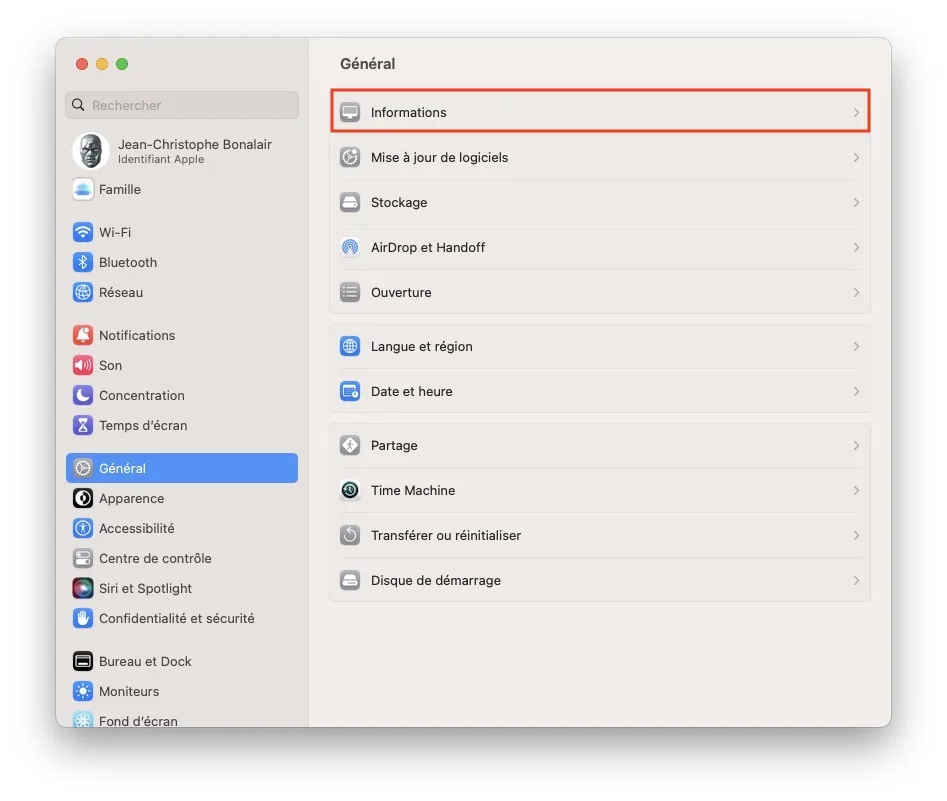Viewport: 947px width, 801px height.
Task: Select Fond d'écran in sidebar
Action: 138,721
